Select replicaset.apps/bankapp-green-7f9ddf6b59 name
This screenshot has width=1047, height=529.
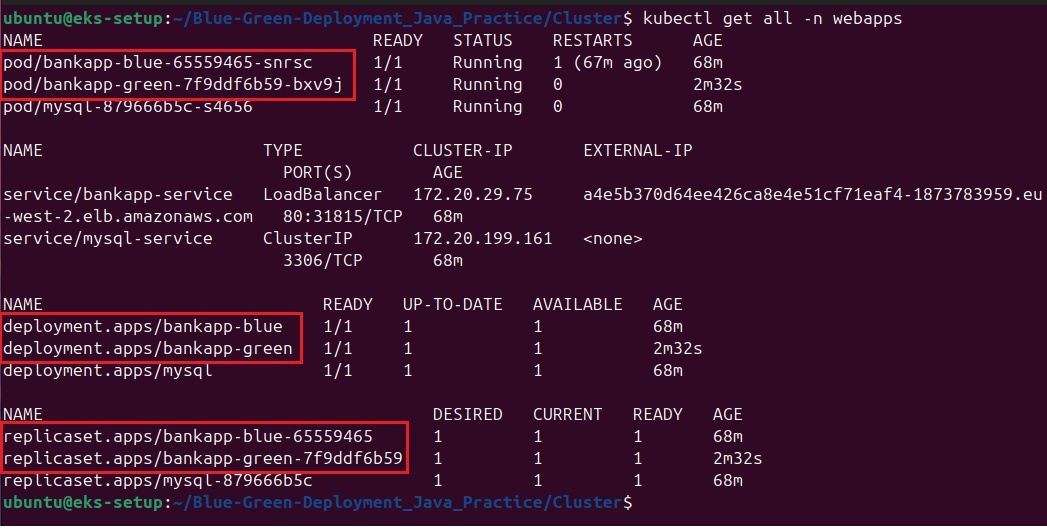203,459
